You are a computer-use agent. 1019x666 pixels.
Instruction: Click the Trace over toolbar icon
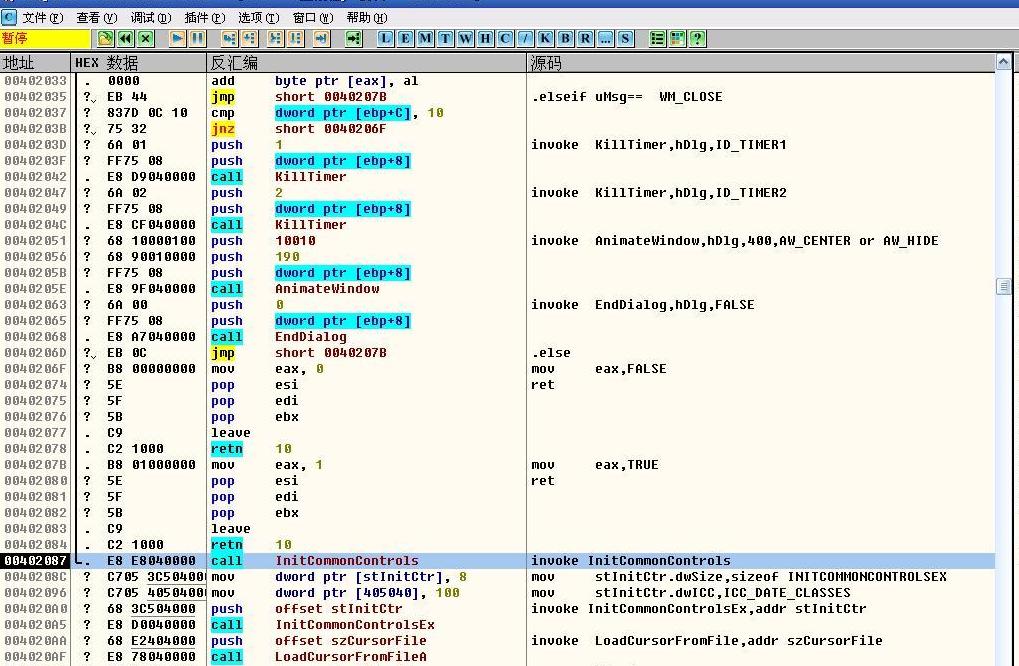click(x=296, y=38)
